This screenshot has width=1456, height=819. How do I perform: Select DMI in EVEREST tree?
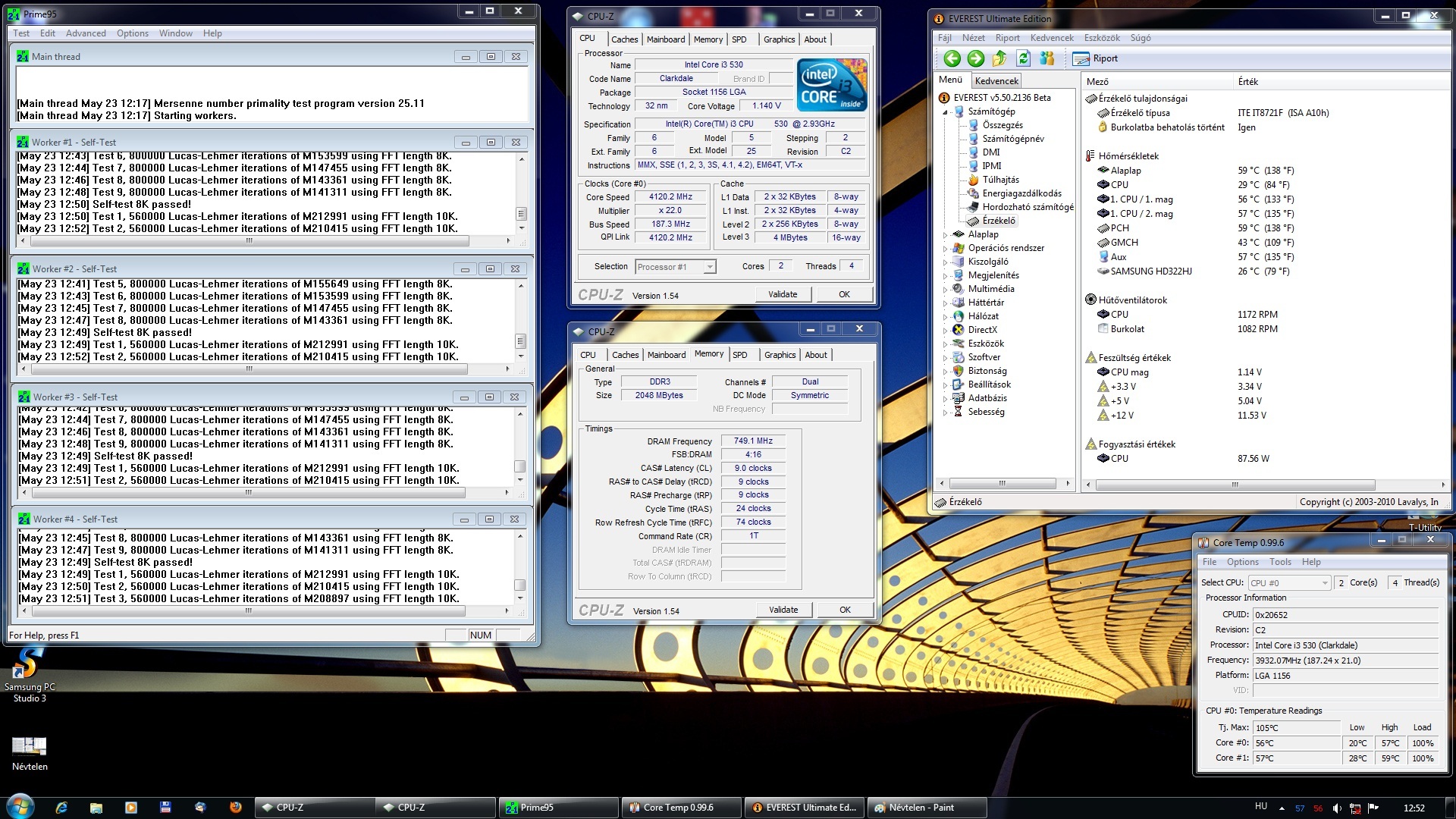click(991, 152)
